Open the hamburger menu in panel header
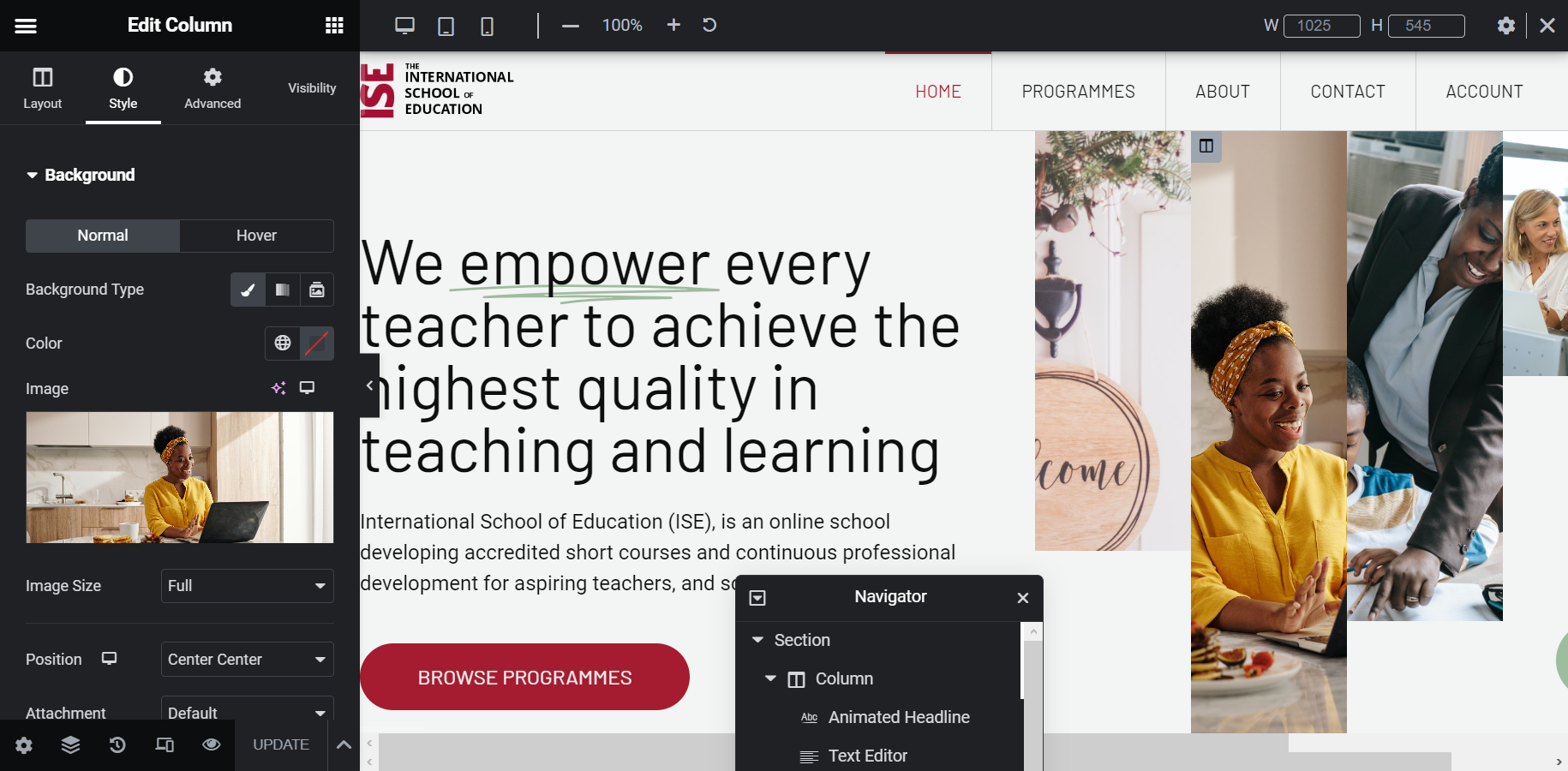The width and height of the screenshot is (1568, 771). (x=26, y=26)
